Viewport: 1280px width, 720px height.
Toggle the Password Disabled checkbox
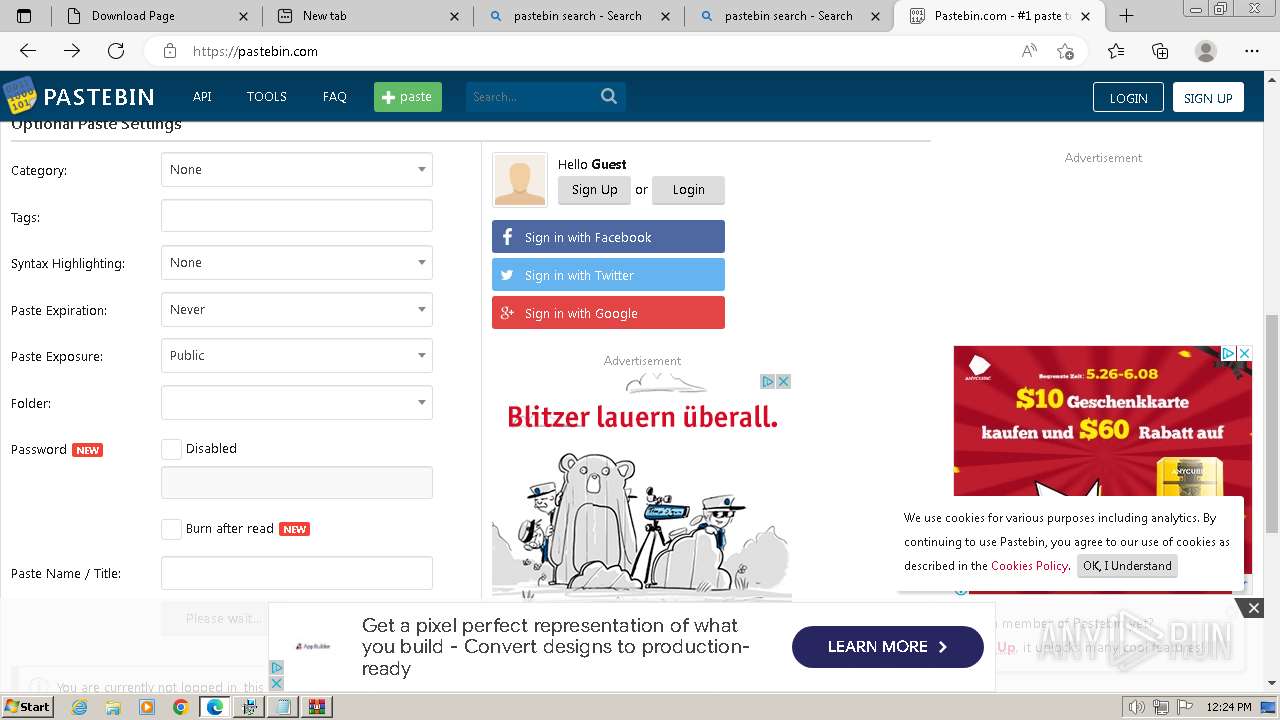coord(172,449)
